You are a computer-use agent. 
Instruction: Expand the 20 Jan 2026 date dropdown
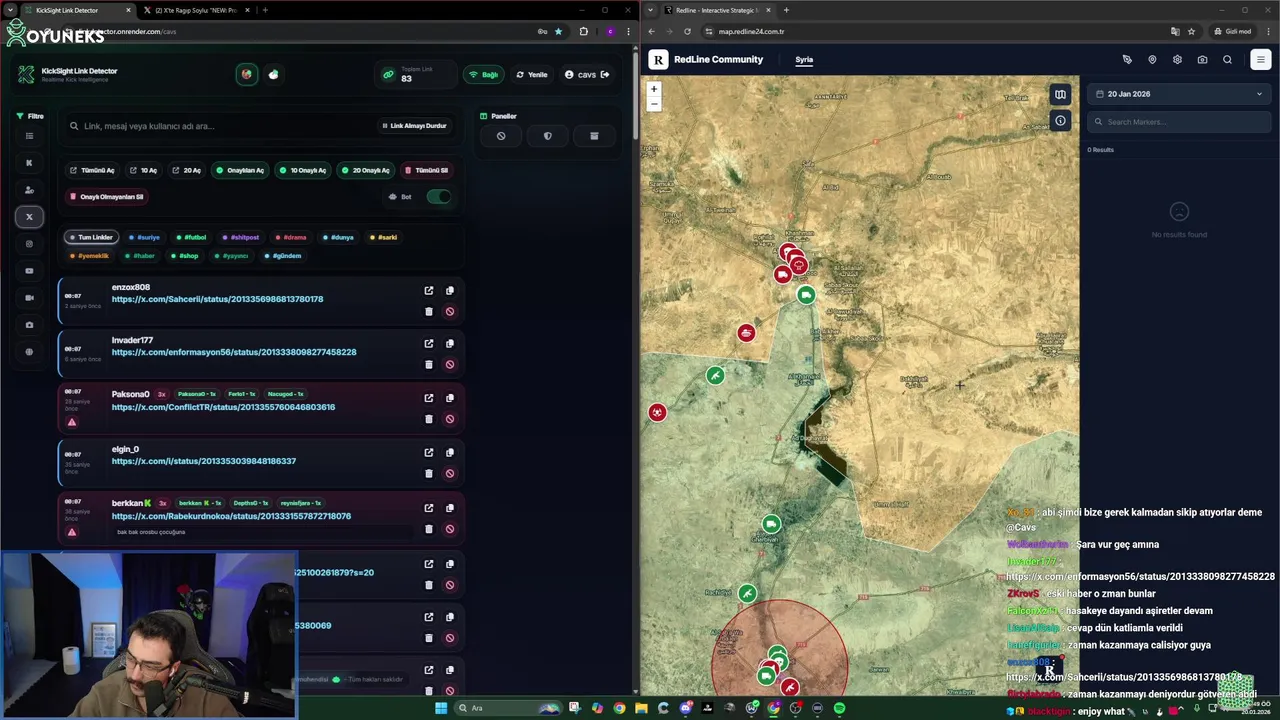[x=1179, y=94]
